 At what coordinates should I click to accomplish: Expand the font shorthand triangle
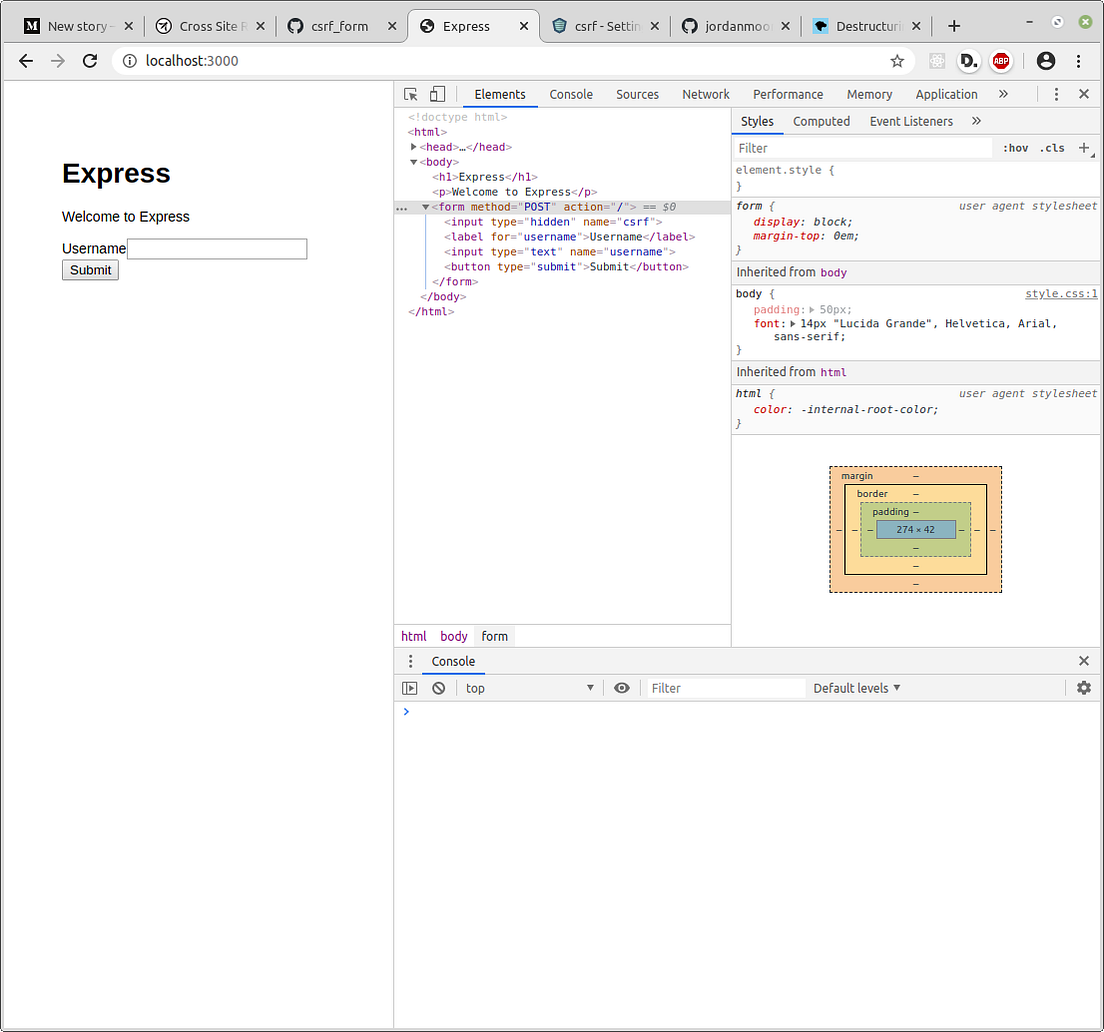[793, 324]
